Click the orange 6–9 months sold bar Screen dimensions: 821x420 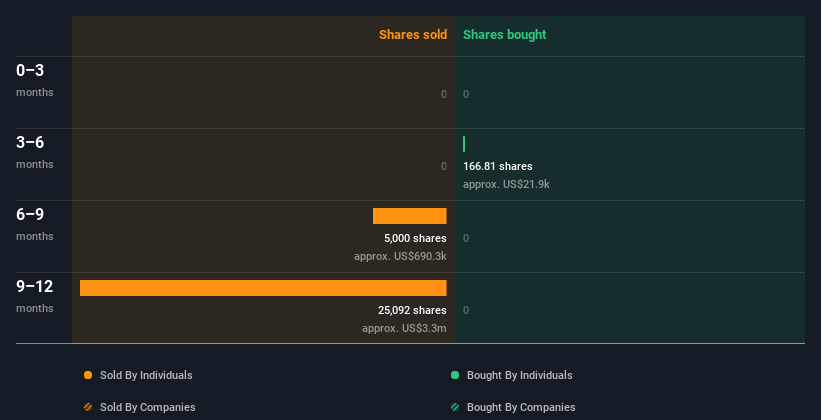pyautogui.click(x=409, y=216)
